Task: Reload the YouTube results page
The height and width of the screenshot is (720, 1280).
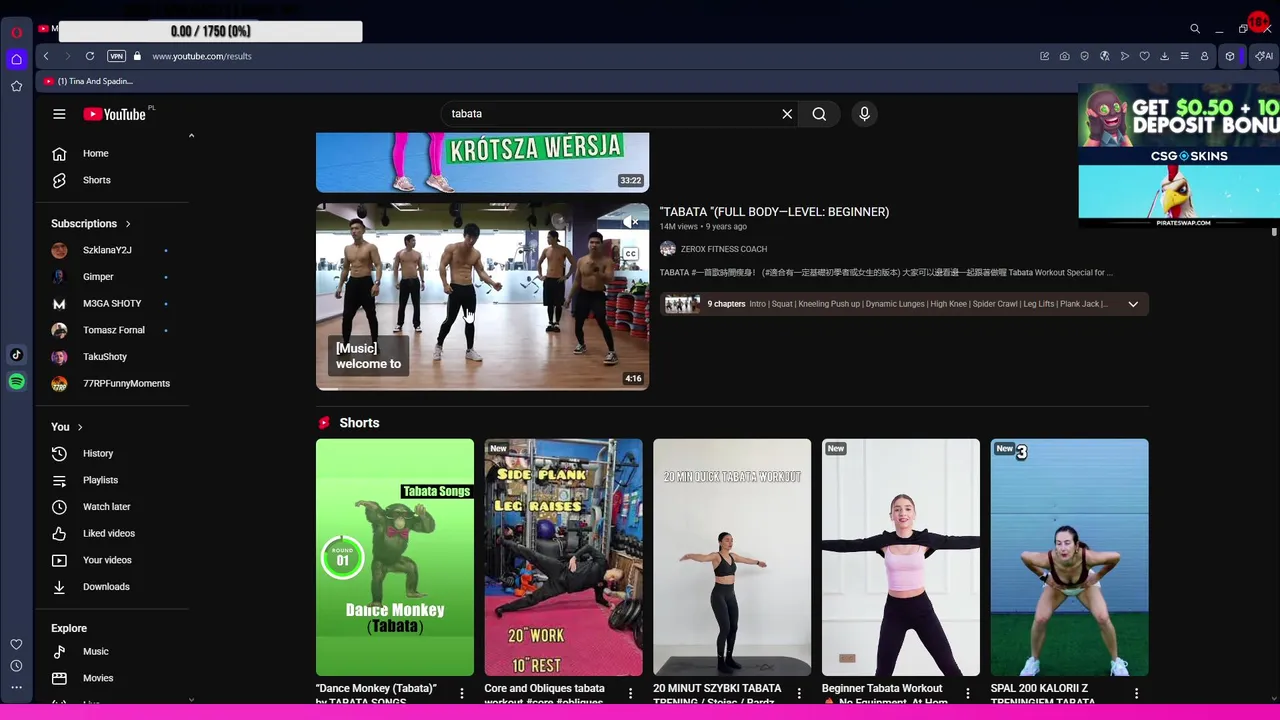Action: 90,56
